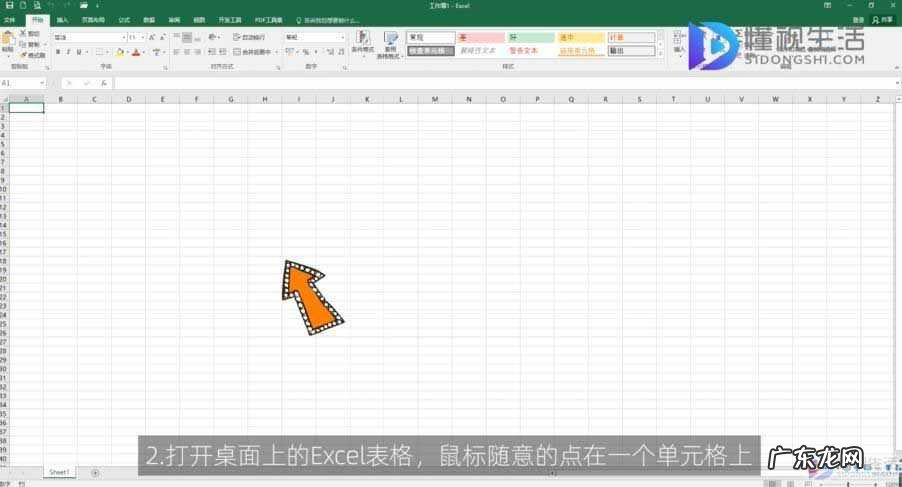Click the Format Painter (格式刷) button

pyautogui.click(x=32, y=55)
